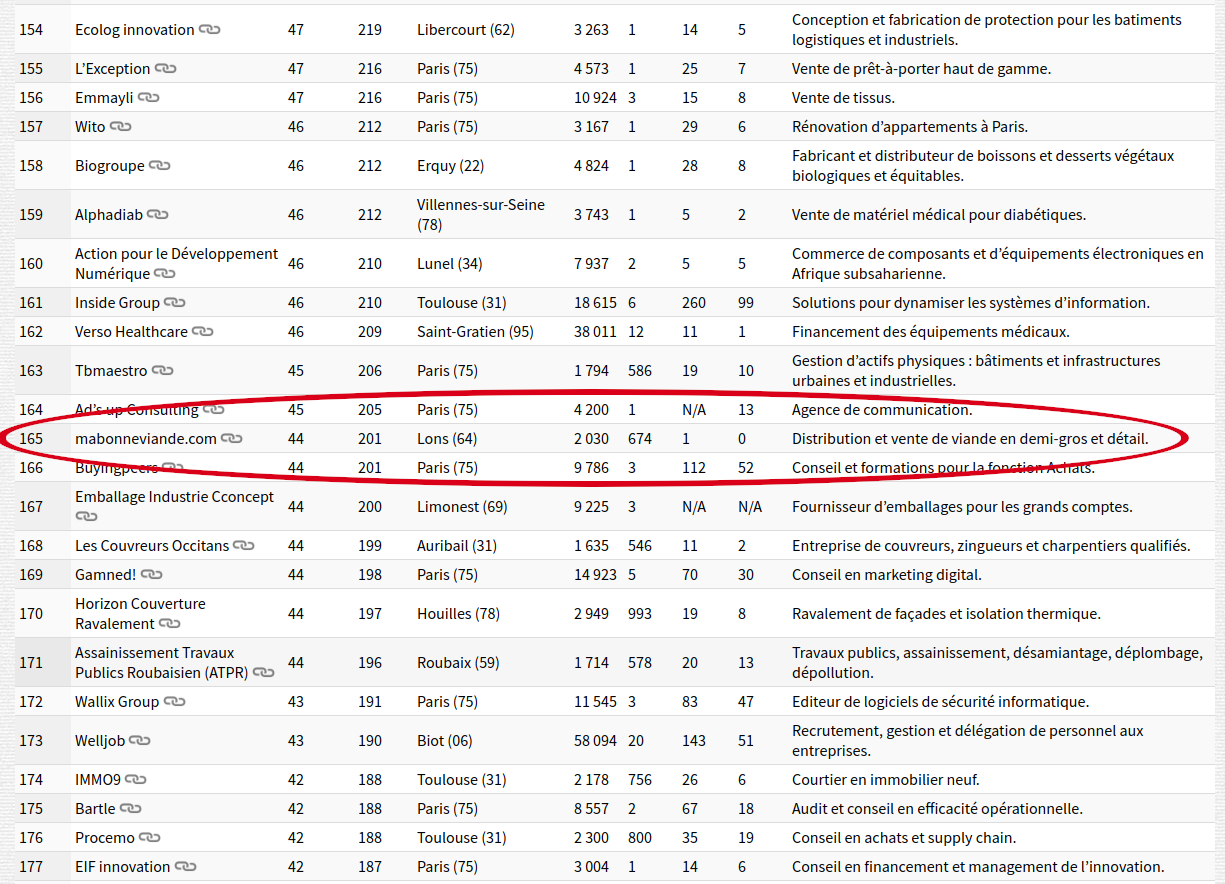
Task: Select description 'Vente de tissus.'
Action: (x=843, y=98)
